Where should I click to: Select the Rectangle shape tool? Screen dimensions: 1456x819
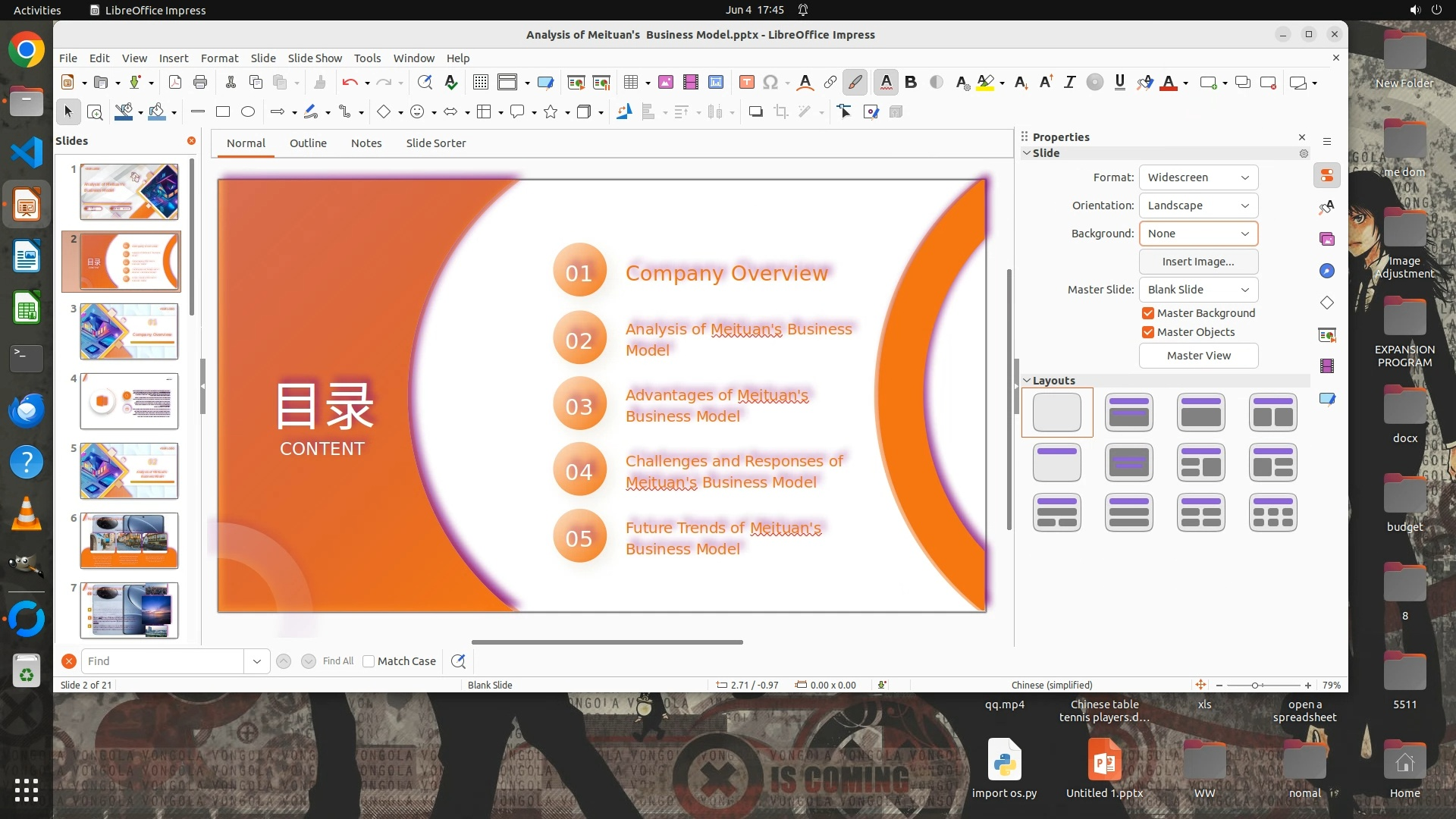[222, 111]
